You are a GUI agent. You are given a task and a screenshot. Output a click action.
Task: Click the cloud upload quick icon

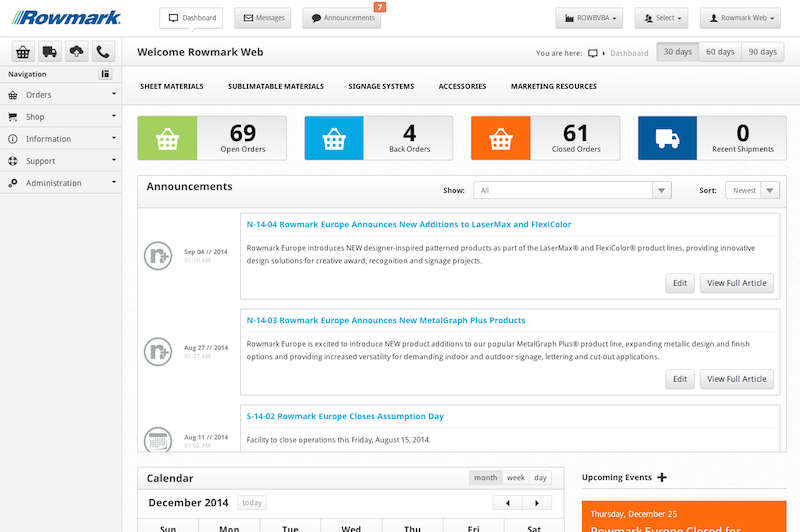coord(76,52)
